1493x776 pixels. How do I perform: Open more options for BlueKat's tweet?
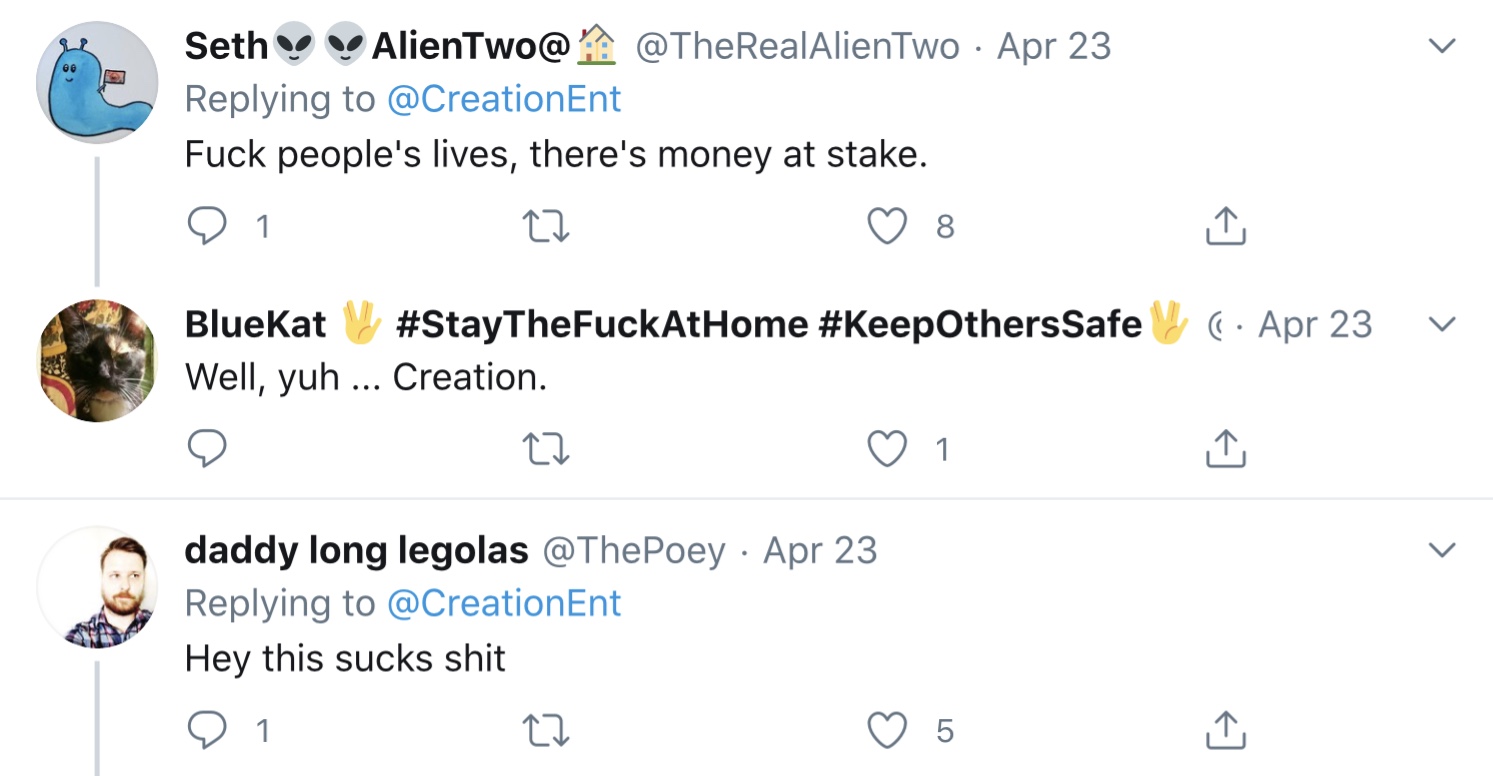(x=1440, y=324)
